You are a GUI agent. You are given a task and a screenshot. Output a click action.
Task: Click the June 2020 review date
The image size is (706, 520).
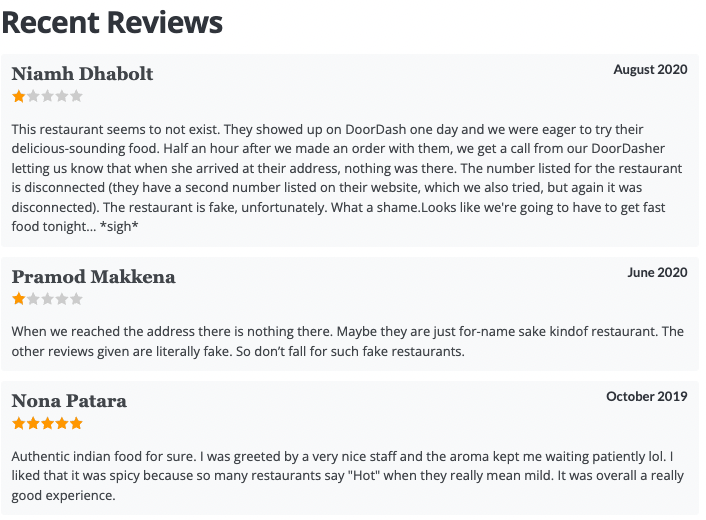click(x=657, y=272)
